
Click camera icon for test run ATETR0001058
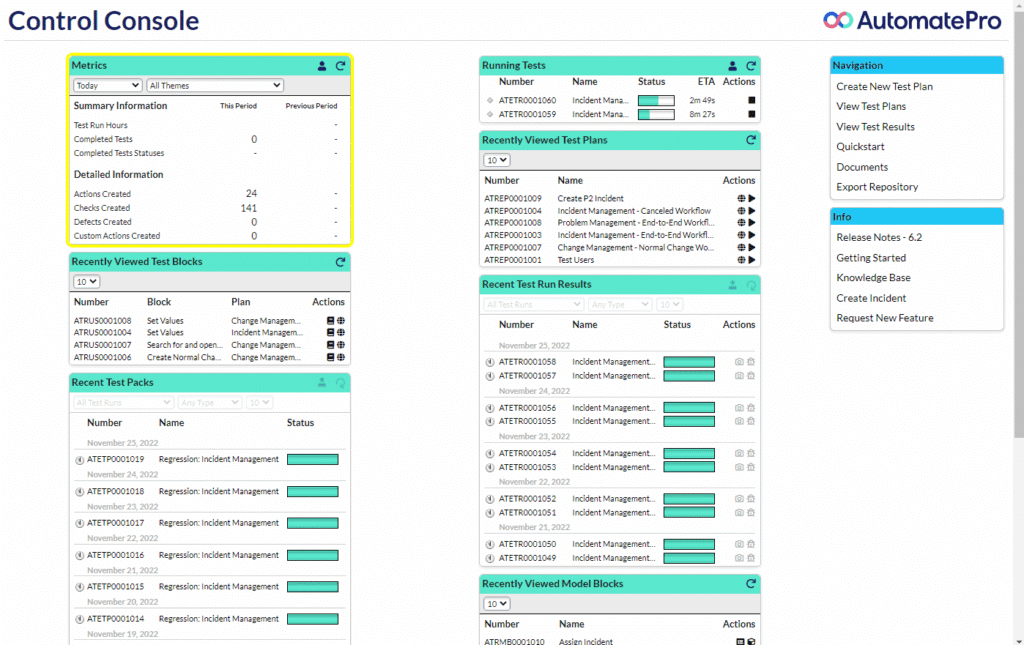click(x=739, y=362)
